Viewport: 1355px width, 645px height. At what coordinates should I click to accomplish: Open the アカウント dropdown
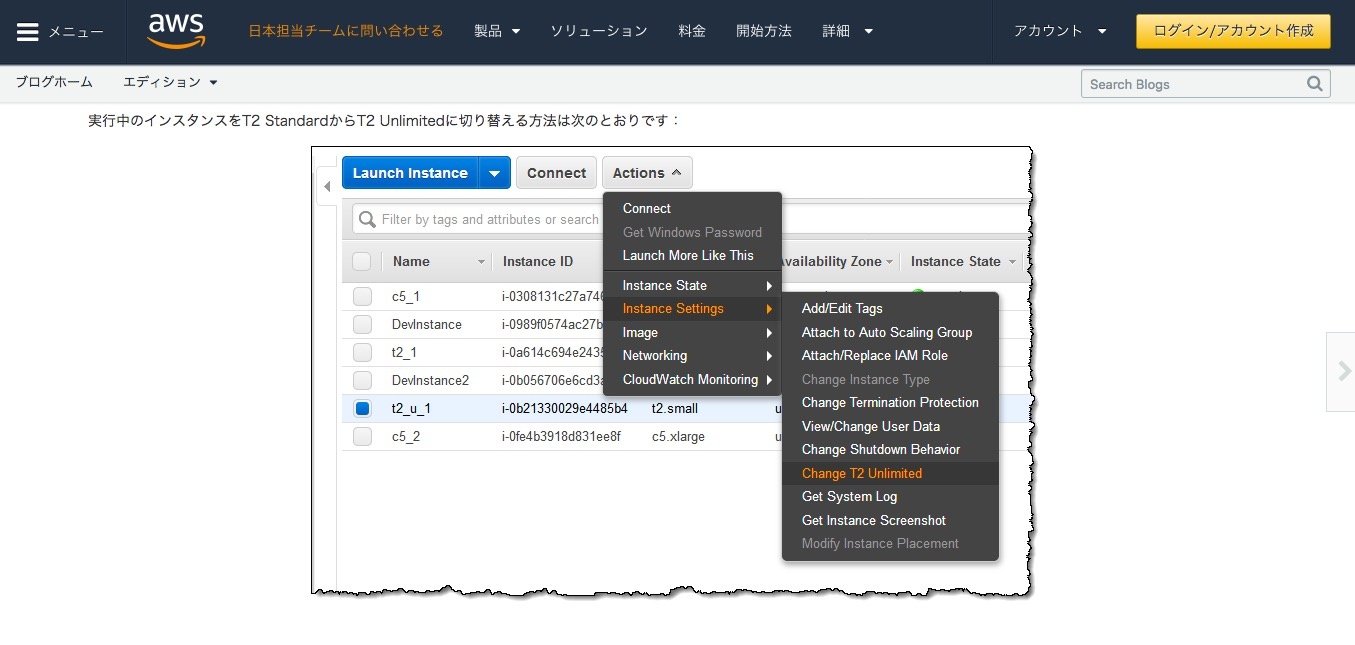coord(1060,31)
